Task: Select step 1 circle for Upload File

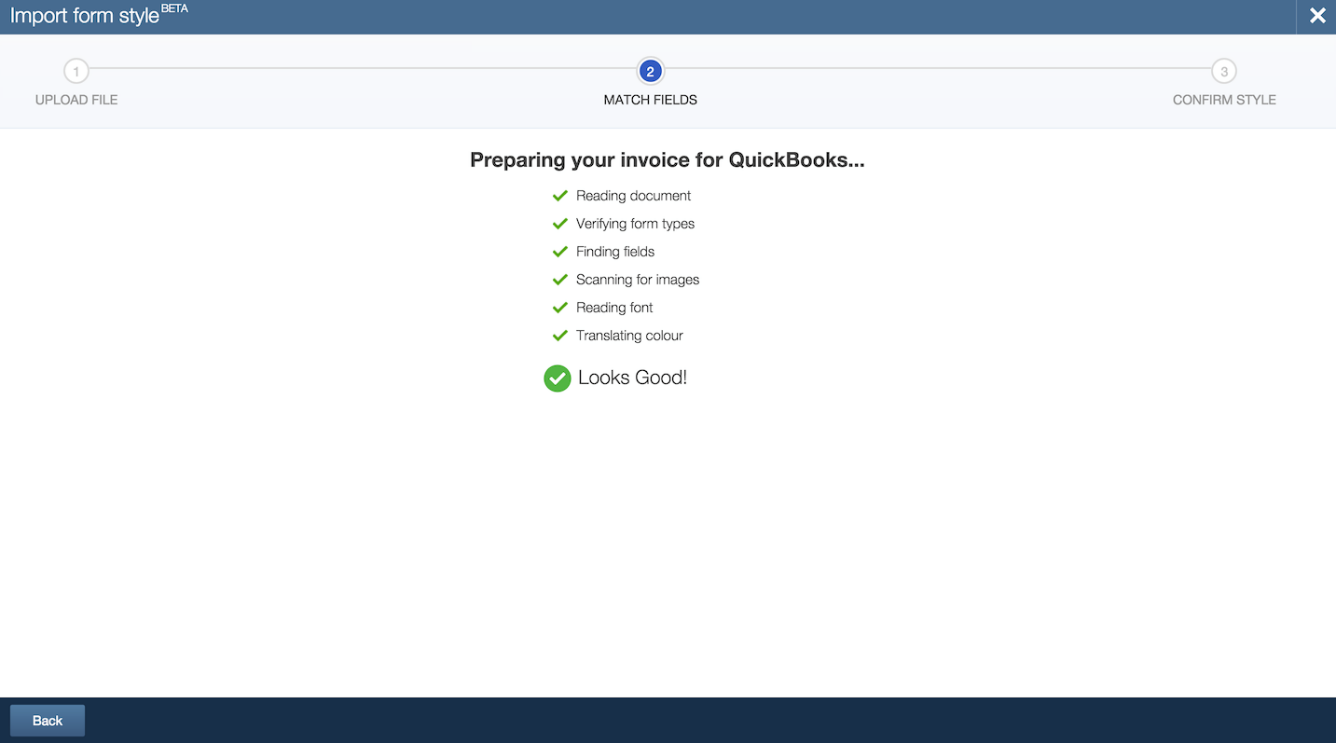Action: click(76, 71)
